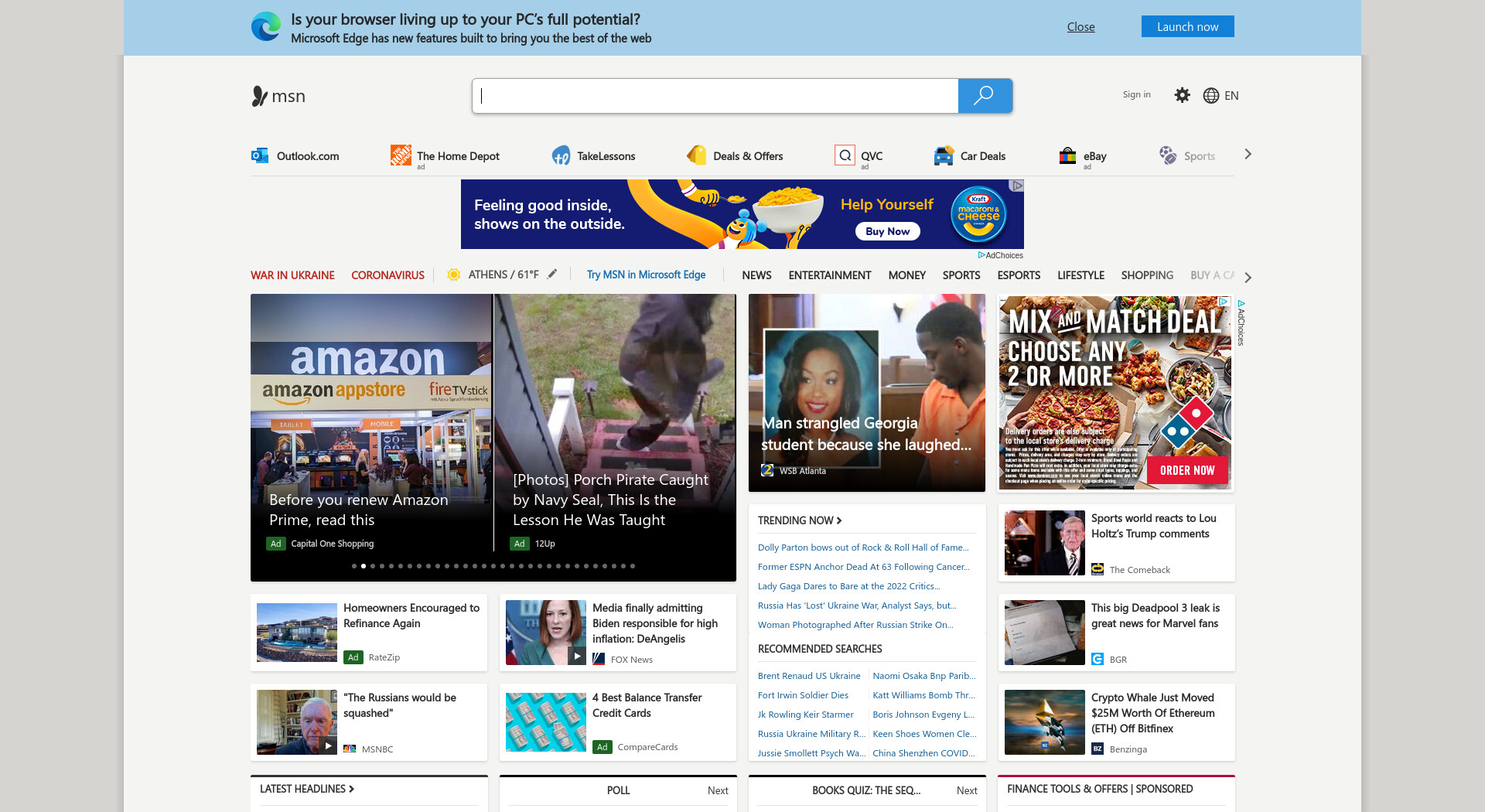Click the MSNBC source logo

point(350,749)
